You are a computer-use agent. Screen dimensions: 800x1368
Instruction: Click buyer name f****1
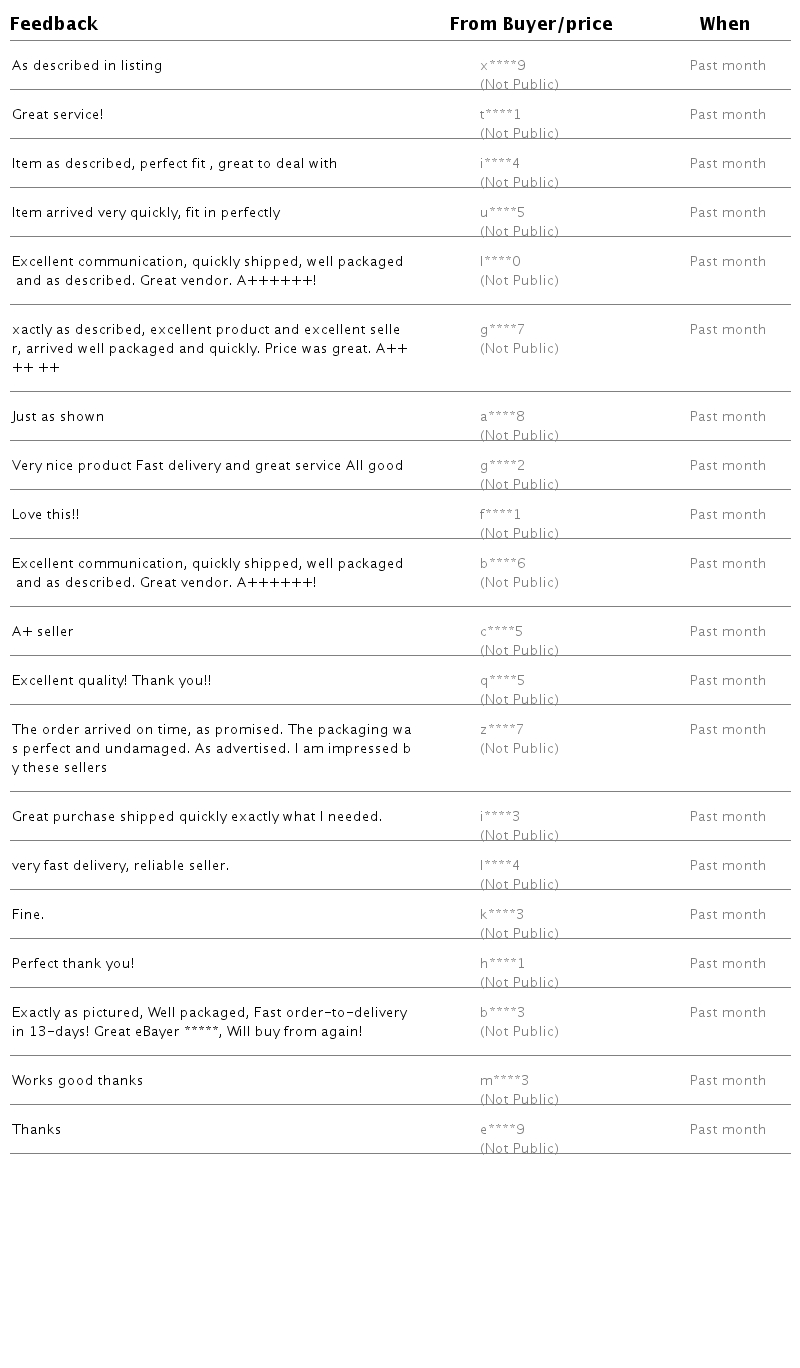[x=500, y=515]
